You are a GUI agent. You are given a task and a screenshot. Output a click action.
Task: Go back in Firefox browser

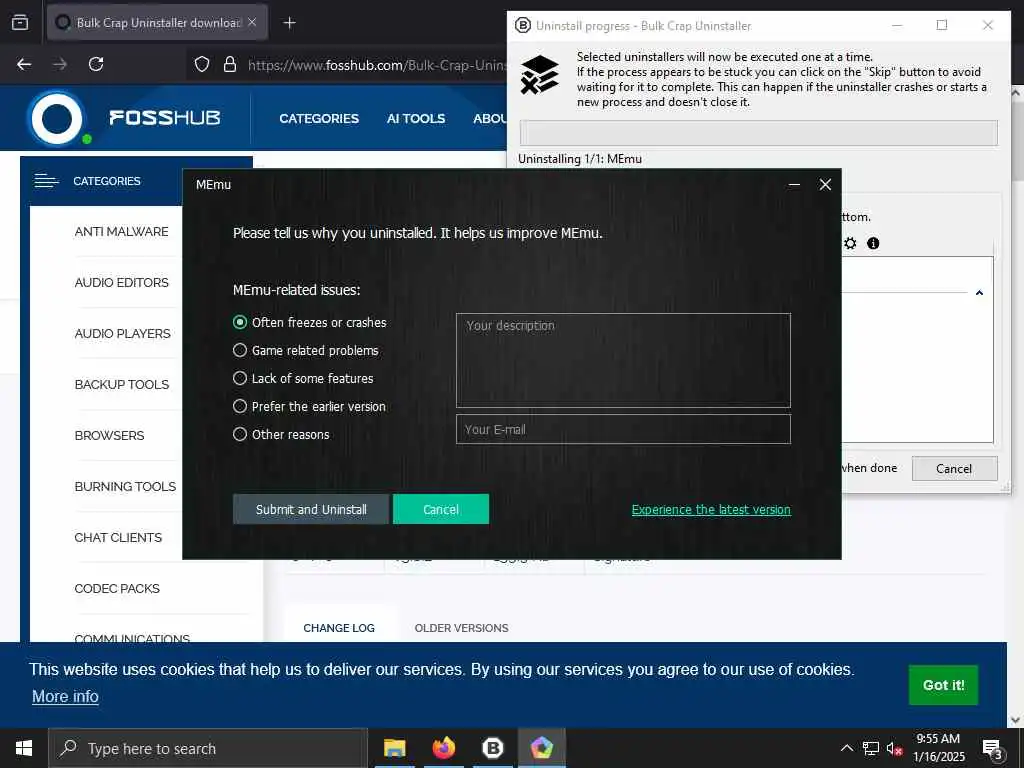[24, 64]
